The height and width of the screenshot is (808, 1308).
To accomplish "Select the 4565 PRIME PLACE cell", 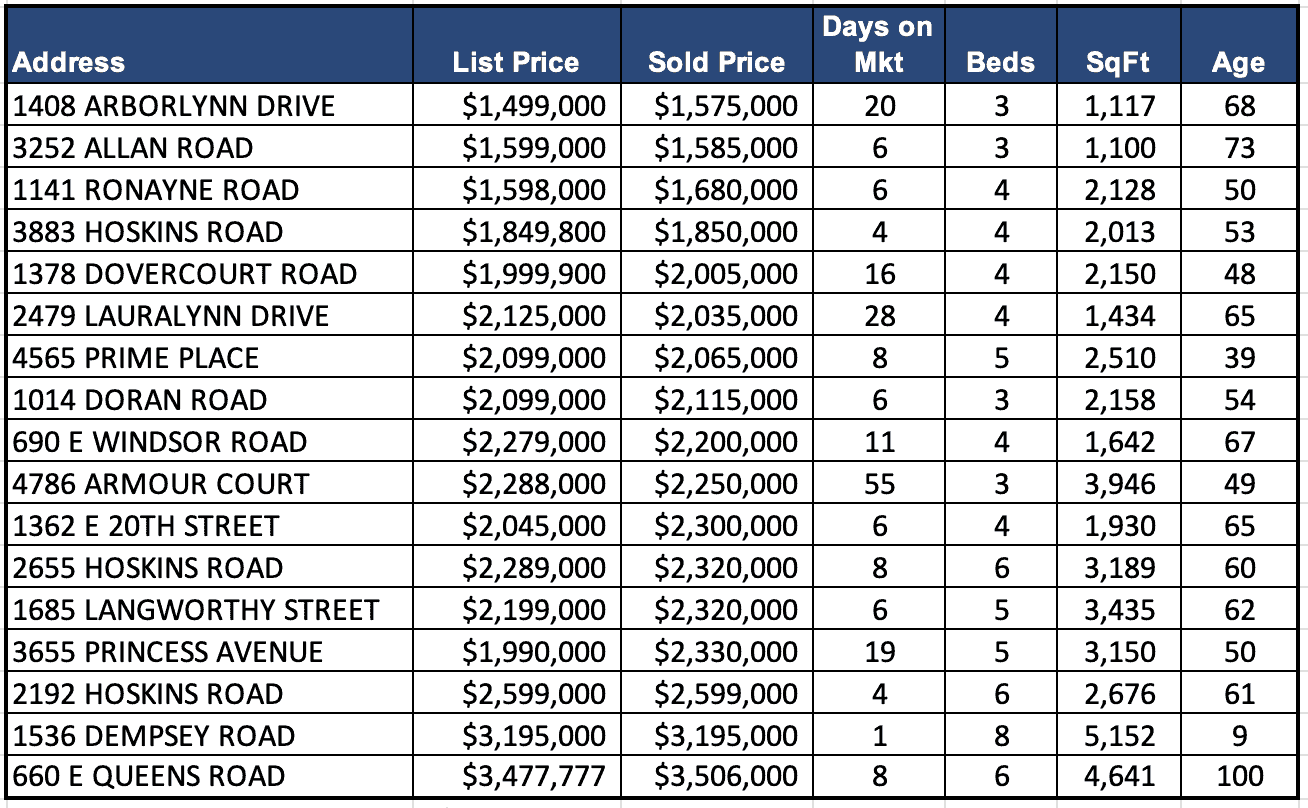I will (136, 358).
